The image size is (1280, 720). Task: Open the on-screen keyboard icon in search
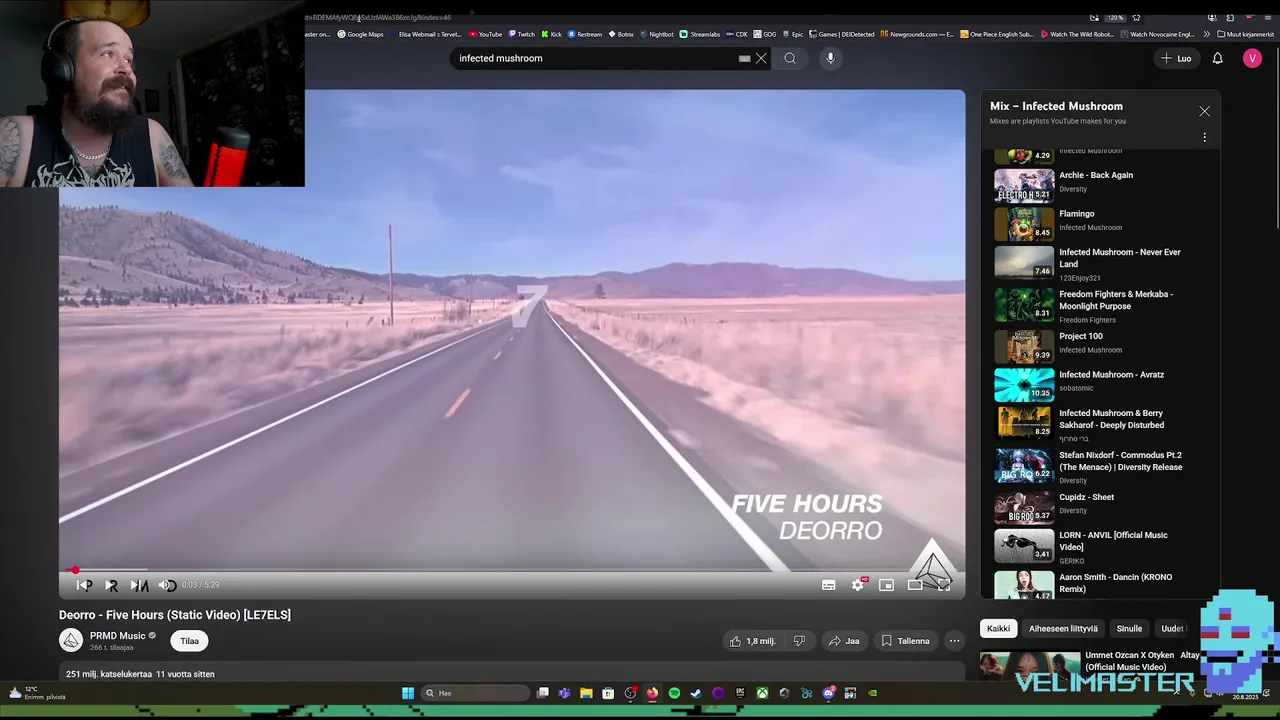pyautogui.click(x=744, y=58)
